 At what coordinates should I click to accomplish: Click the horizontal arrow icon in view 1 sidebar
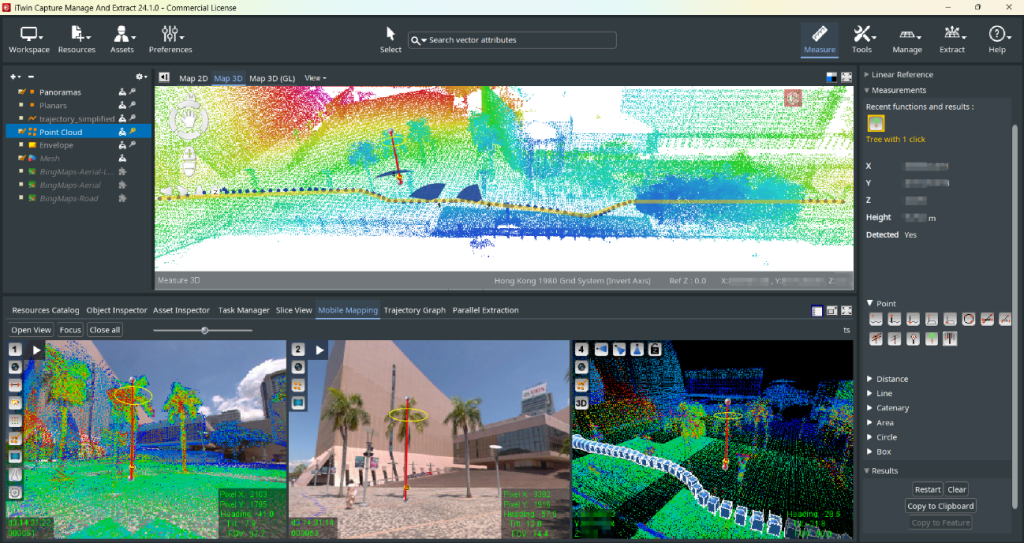point(15,385)
